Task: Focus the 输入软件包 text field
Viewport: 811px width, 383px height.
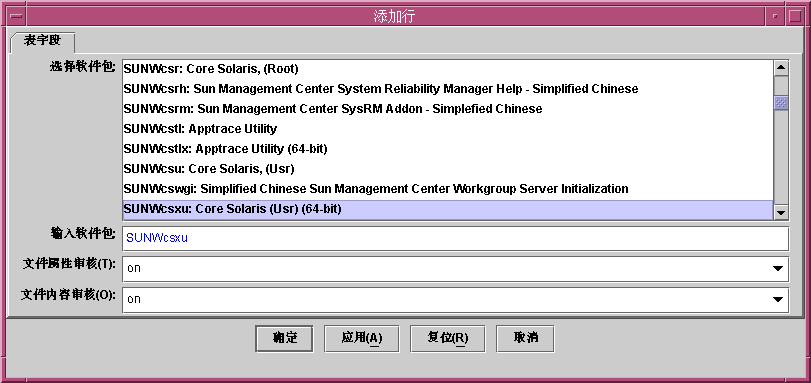Action: [456, 239]
